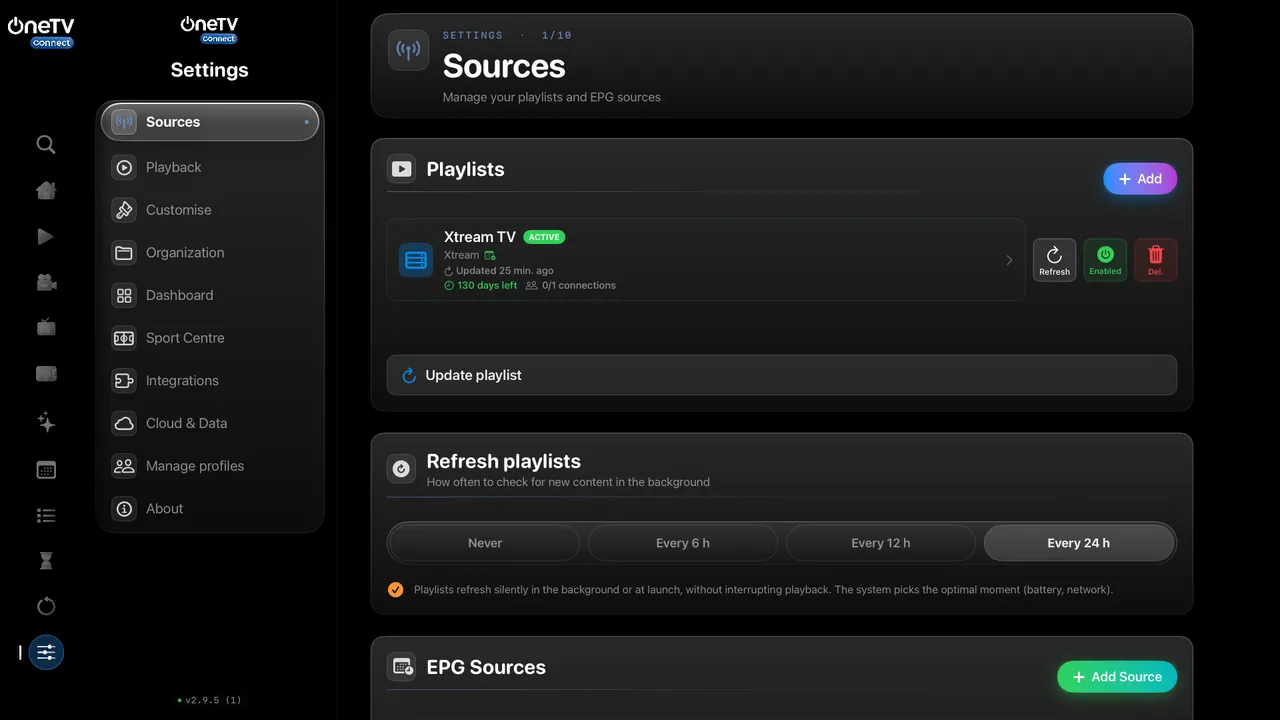Click OneTV Connect logo at top-left corner
Screen dimensions: 1280x720
(x=41, y=32)
